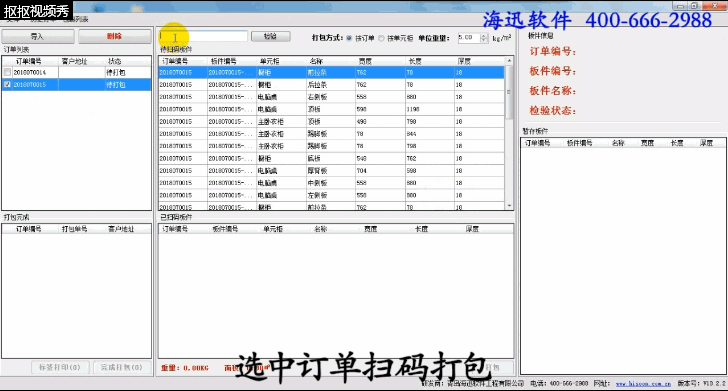Click the length value 844 in the pending panels

click(x=411, y=134)
